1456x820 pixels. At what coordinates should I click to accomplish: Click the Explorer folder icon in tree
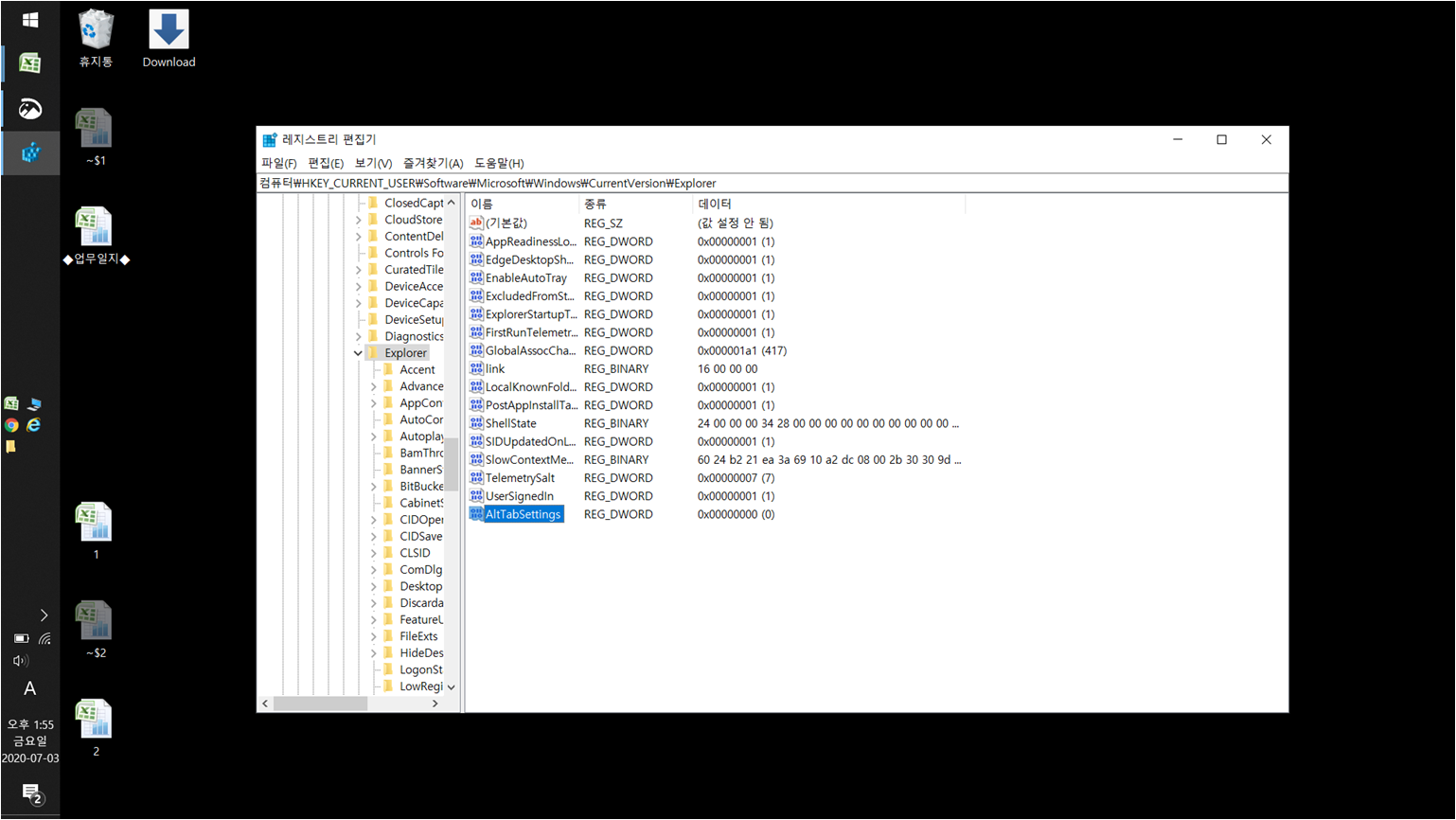(373, 352)
